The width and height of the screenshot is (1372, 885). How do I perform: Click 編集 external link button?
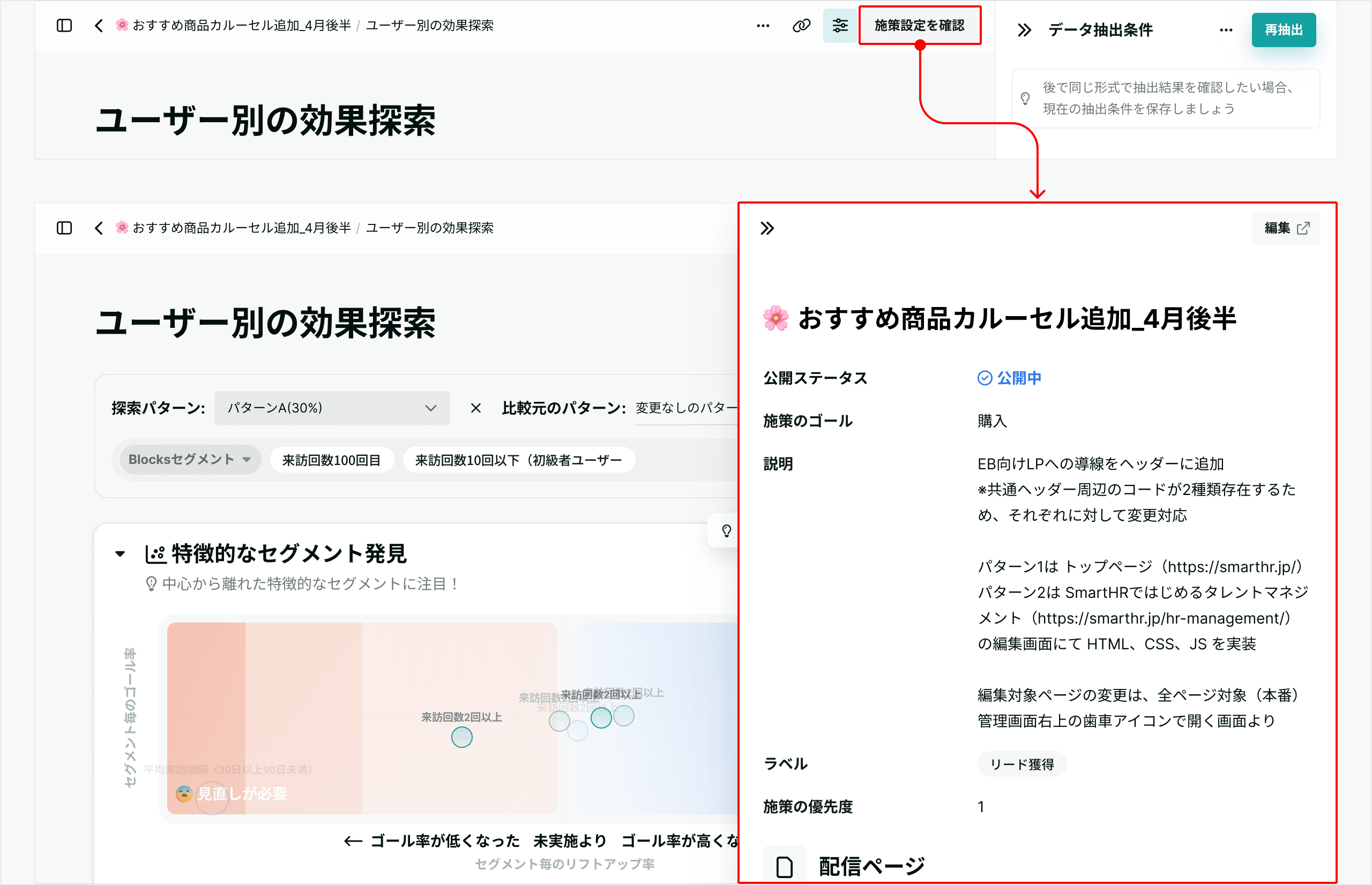click(x=1286, y=228)
